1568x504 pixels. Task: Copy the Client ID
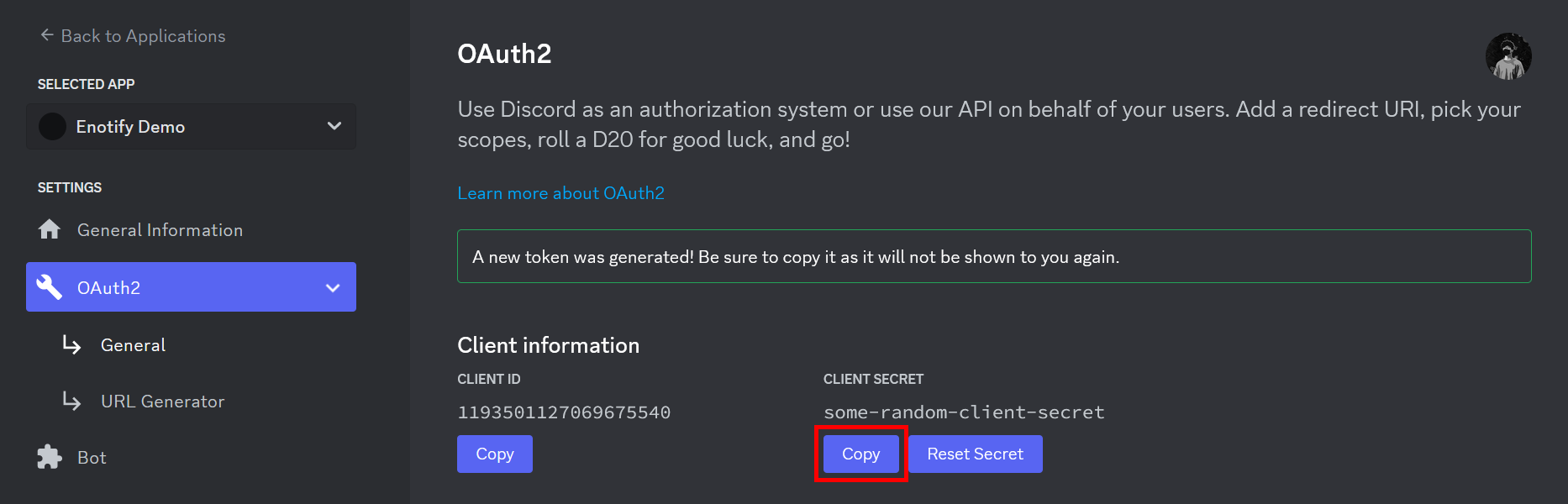tap(494, 454)
